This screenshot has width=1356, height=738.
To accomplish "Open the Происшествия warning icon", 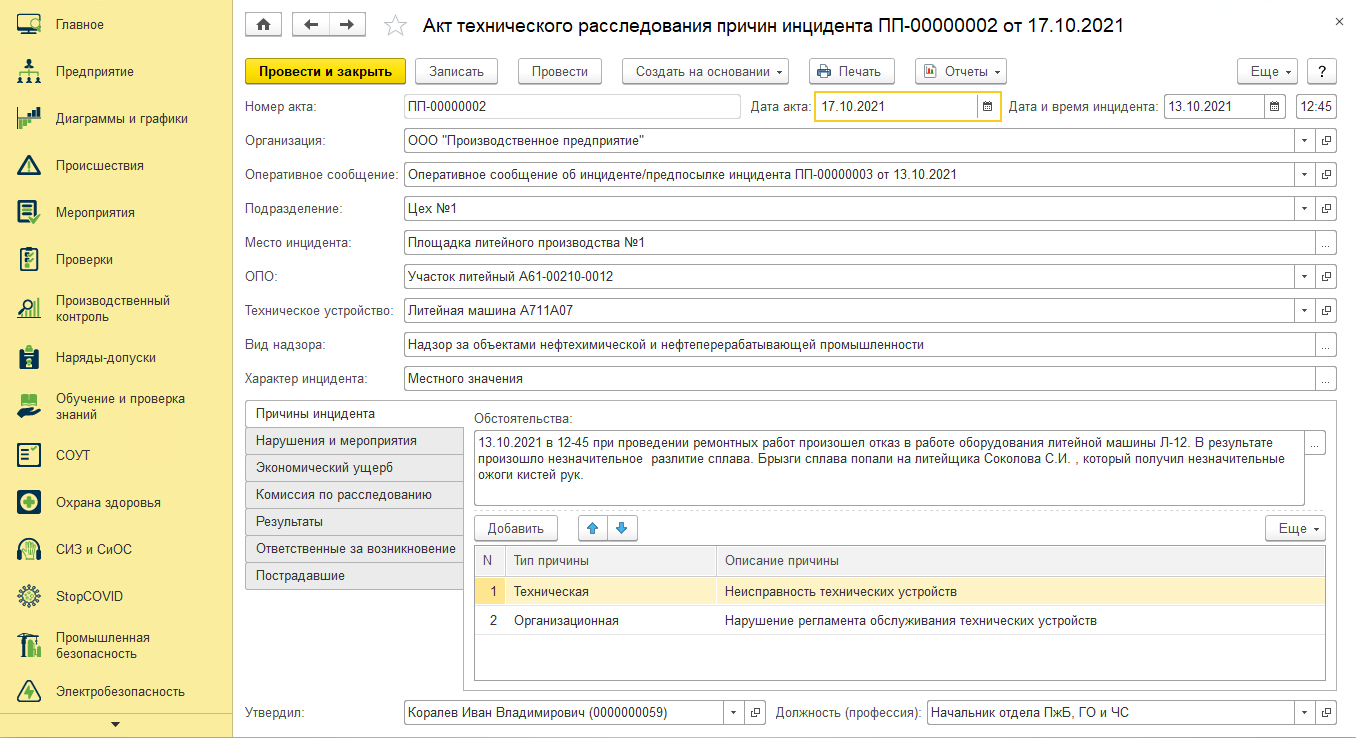I will [x=29, y=165].
